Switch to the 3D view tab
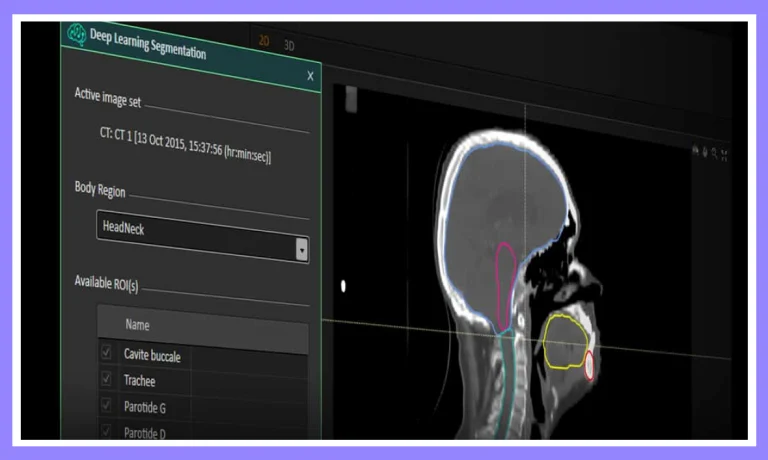 point(289,46)
